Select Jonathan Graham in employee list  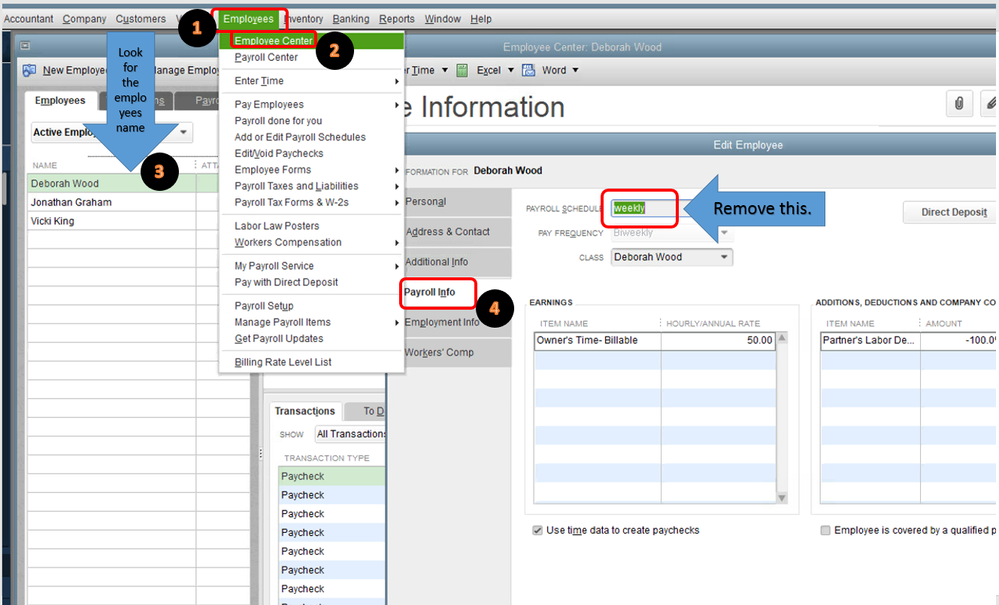111,203
